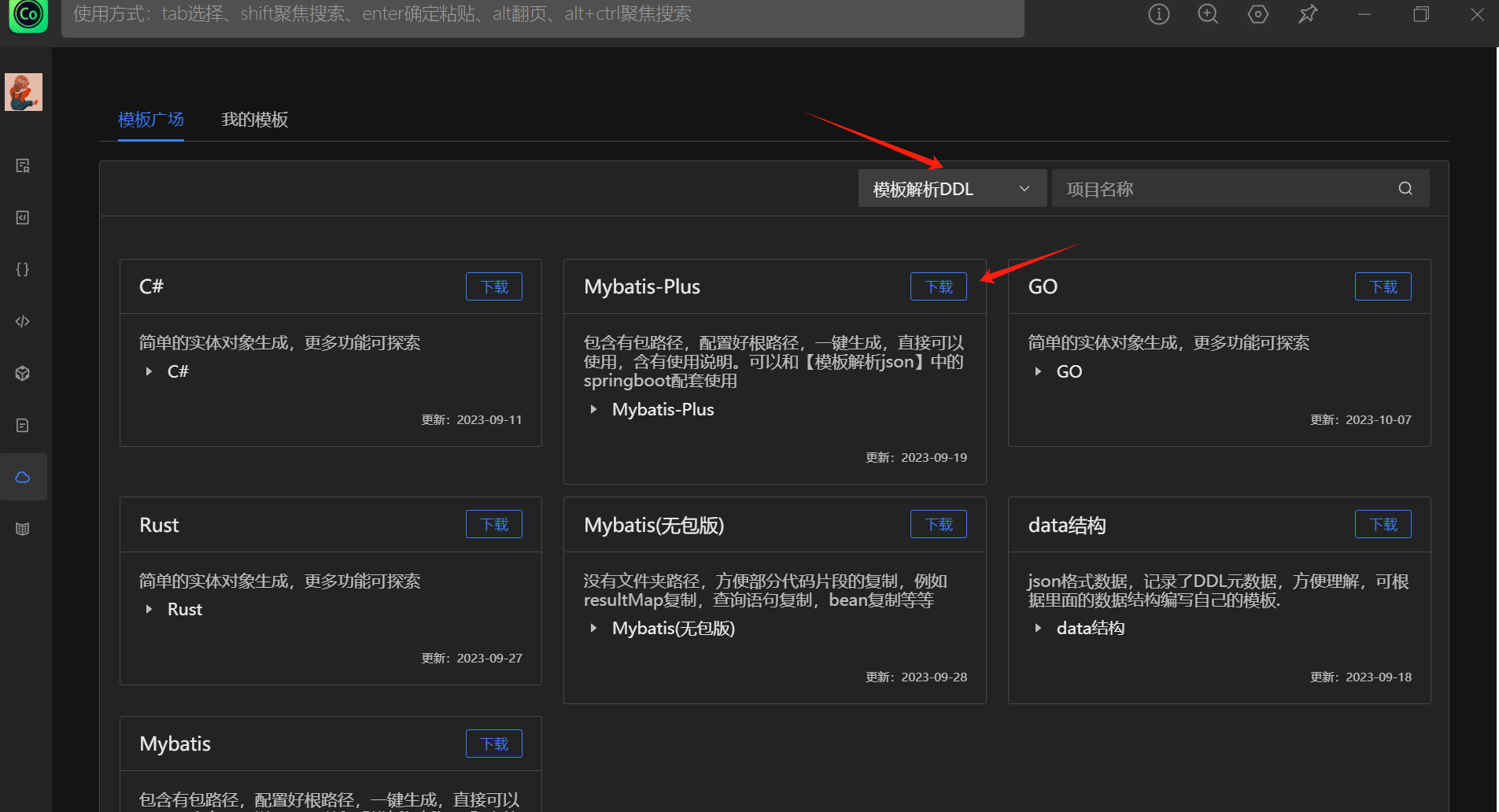1499x812 pixels.
Task: Click the Mybatis card title at bottom
Action: coord(175,744)
